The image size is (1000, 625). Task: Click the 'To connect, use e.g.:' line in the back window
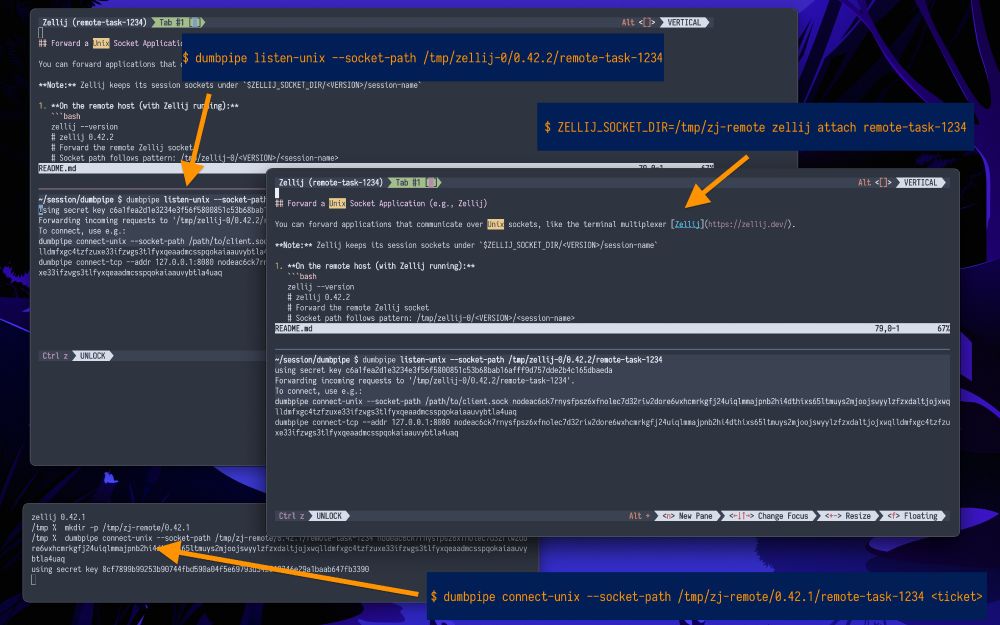(x=82, y=231)
